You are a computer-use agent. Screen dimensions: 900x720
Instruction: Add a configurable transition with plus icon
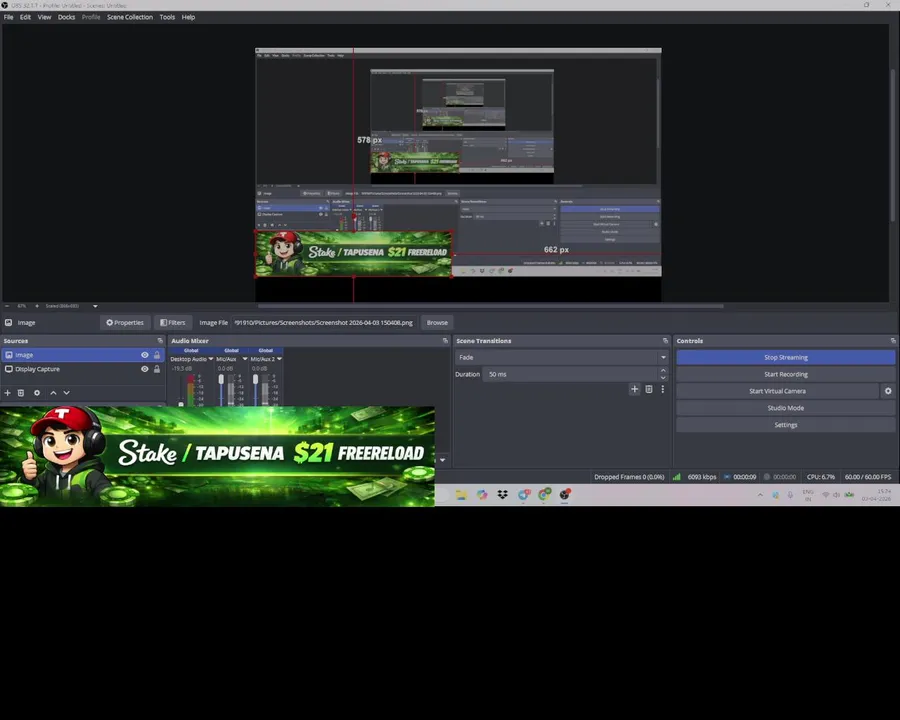(x=634, y=389)
